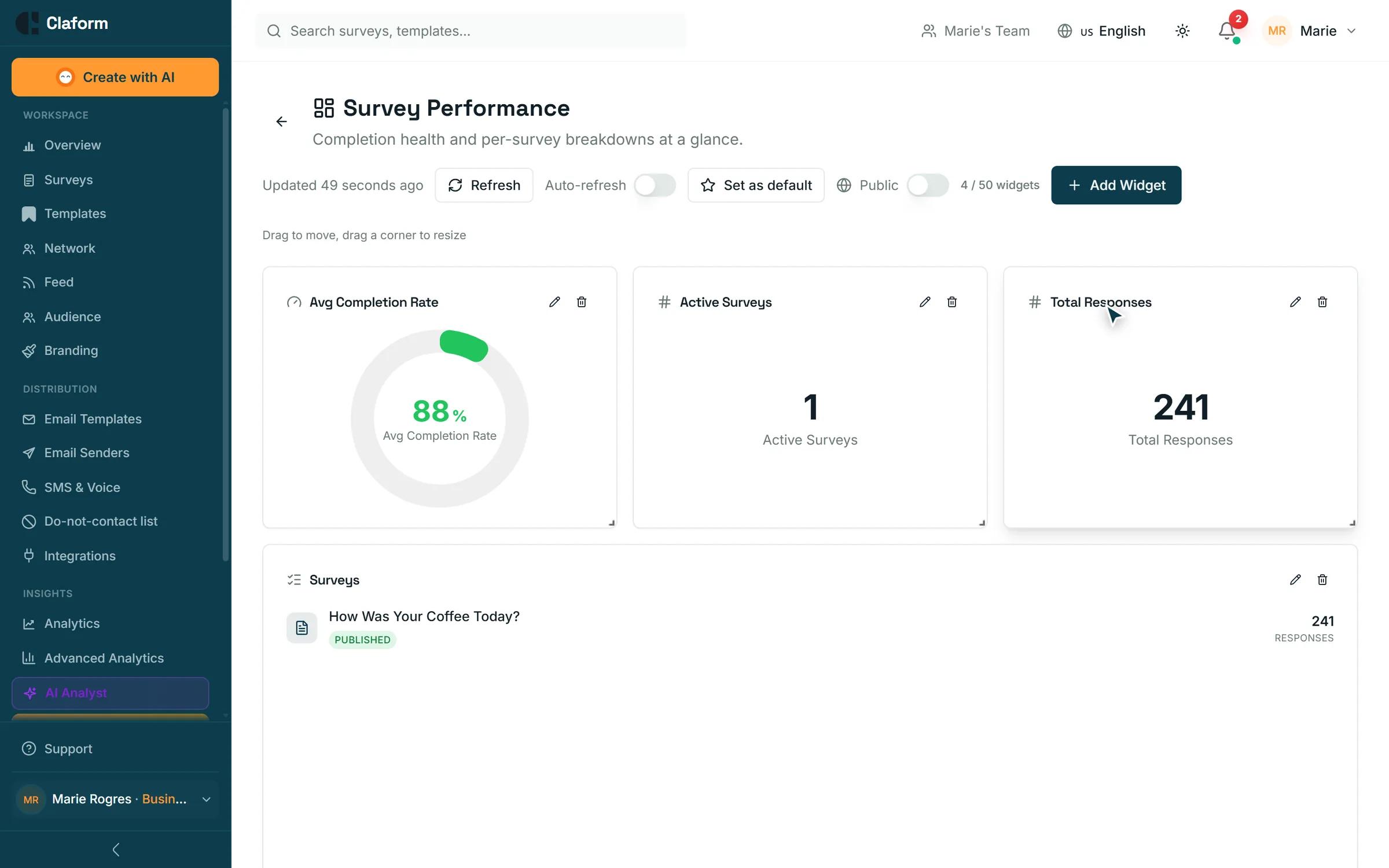1389x868 pixels.
Task: Click the resize handle of Active Surveys widget
Action: pyautogui.click(x=982, y=523)
